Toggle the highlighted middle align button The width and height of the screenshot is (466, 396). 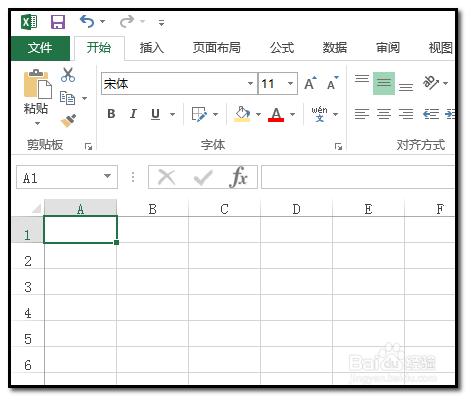(x=384, y=83)
